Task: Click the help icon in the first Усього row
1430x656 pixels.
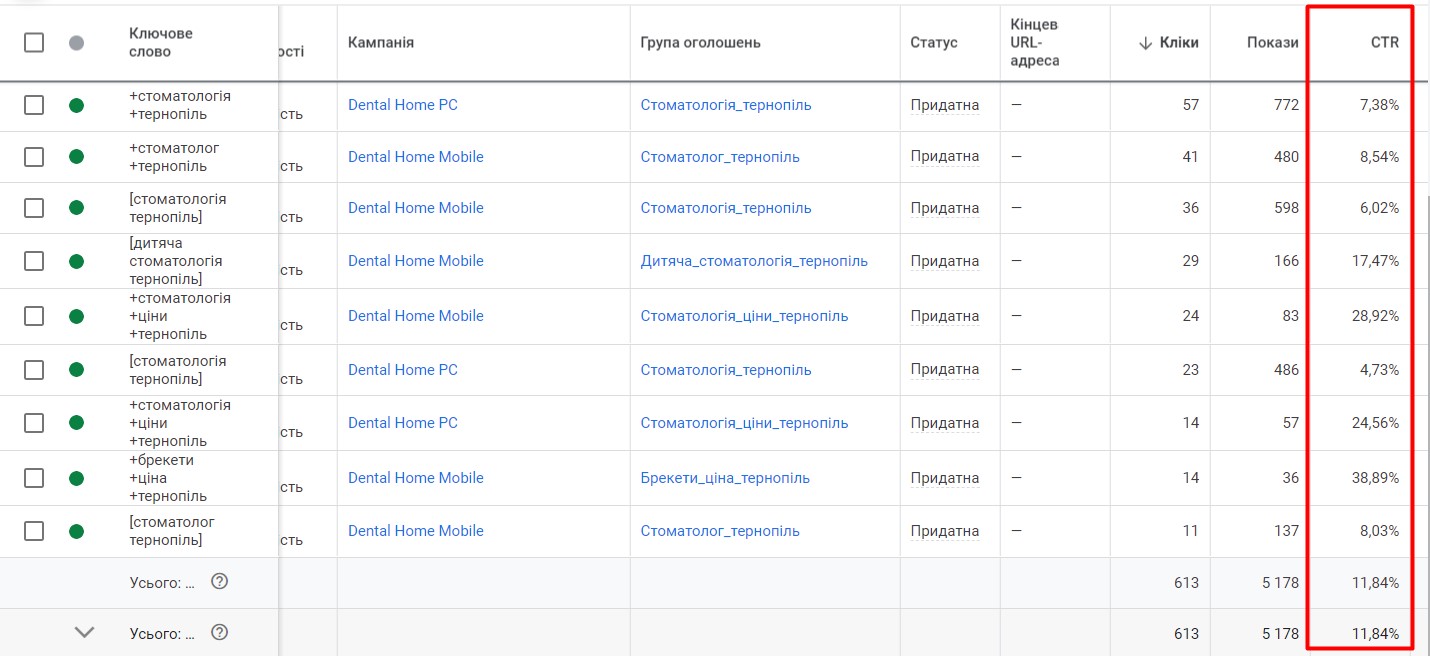Action: pos(220,581)
